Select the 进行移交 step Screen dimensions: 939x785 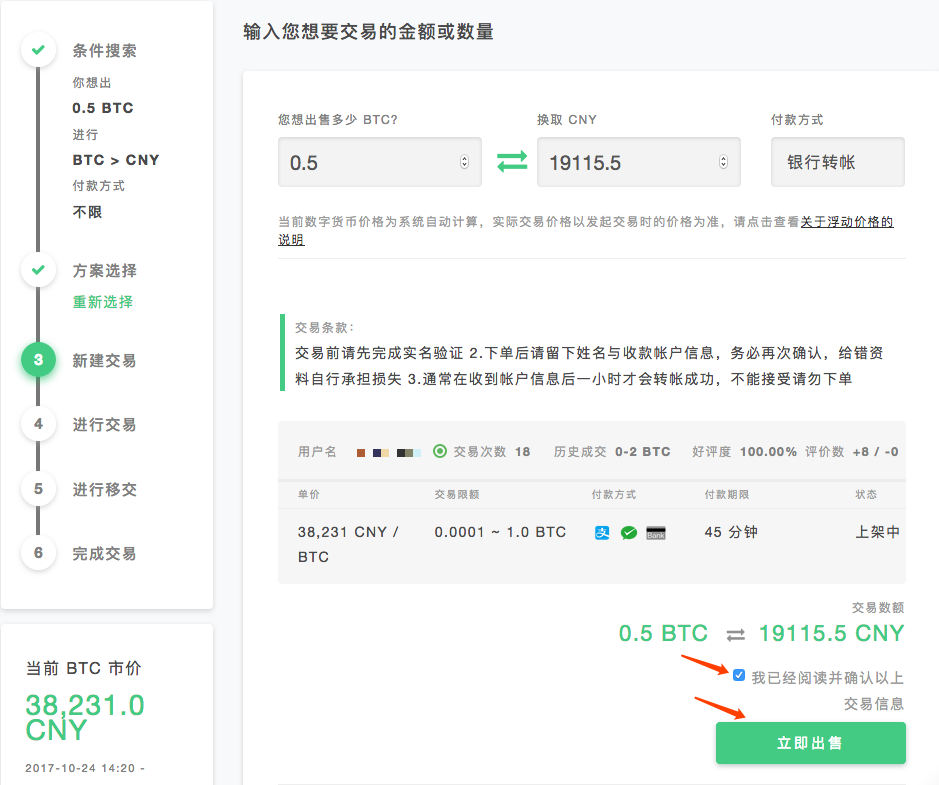click(x=104, y=489)
